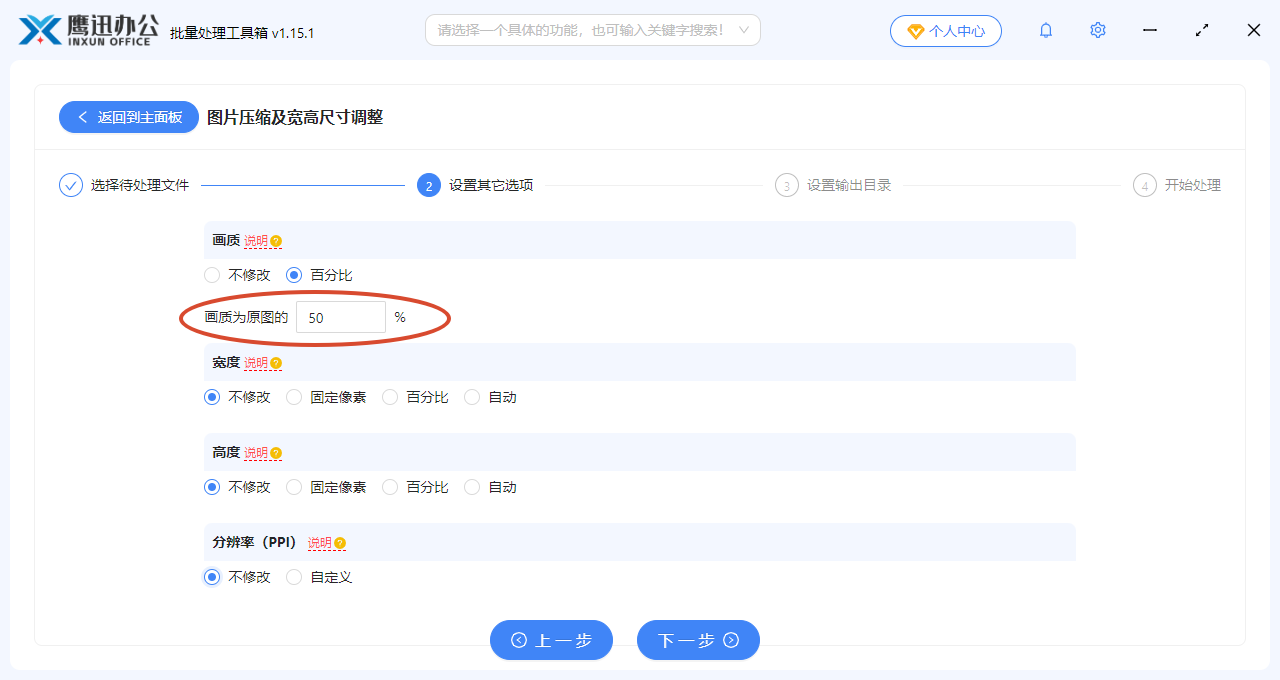The image size is (1280, 680).
Task: Close the application window
Action: 1254,30
